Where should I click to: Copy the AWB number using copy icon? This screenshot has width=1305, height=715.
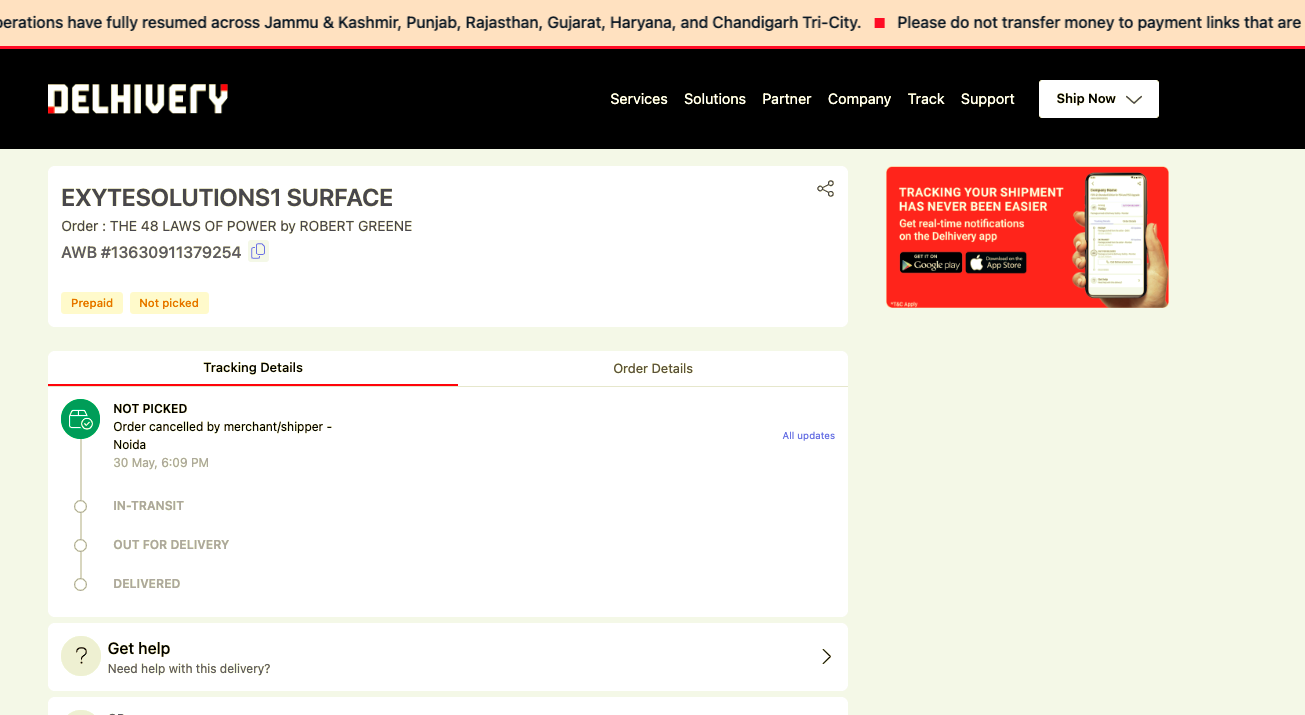258,251
